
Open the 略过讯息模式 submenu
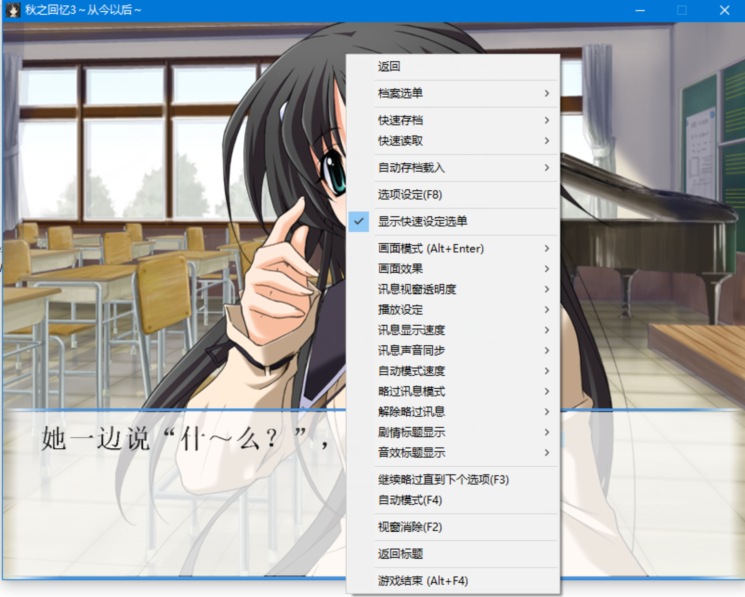pos(453,391)
